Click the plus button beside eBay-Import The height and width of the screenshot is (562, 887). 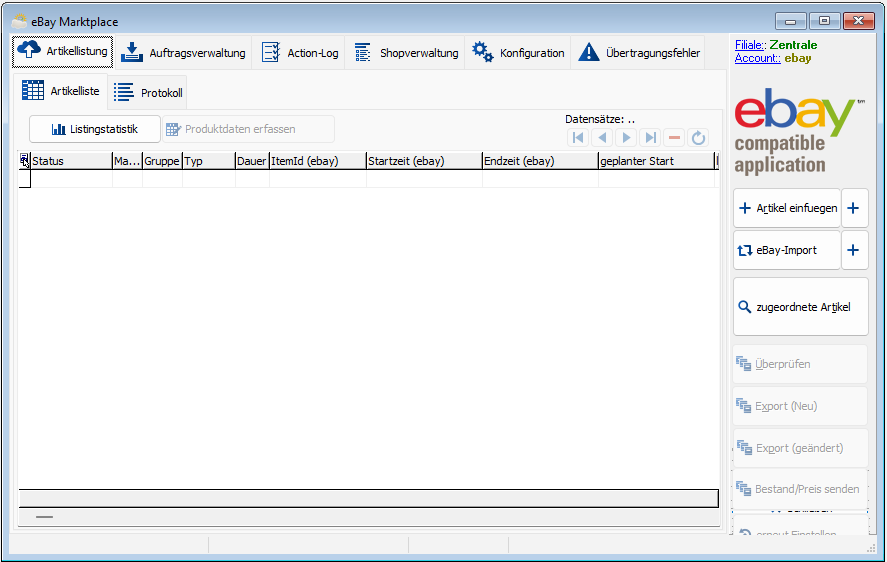[x=854, y=250]
